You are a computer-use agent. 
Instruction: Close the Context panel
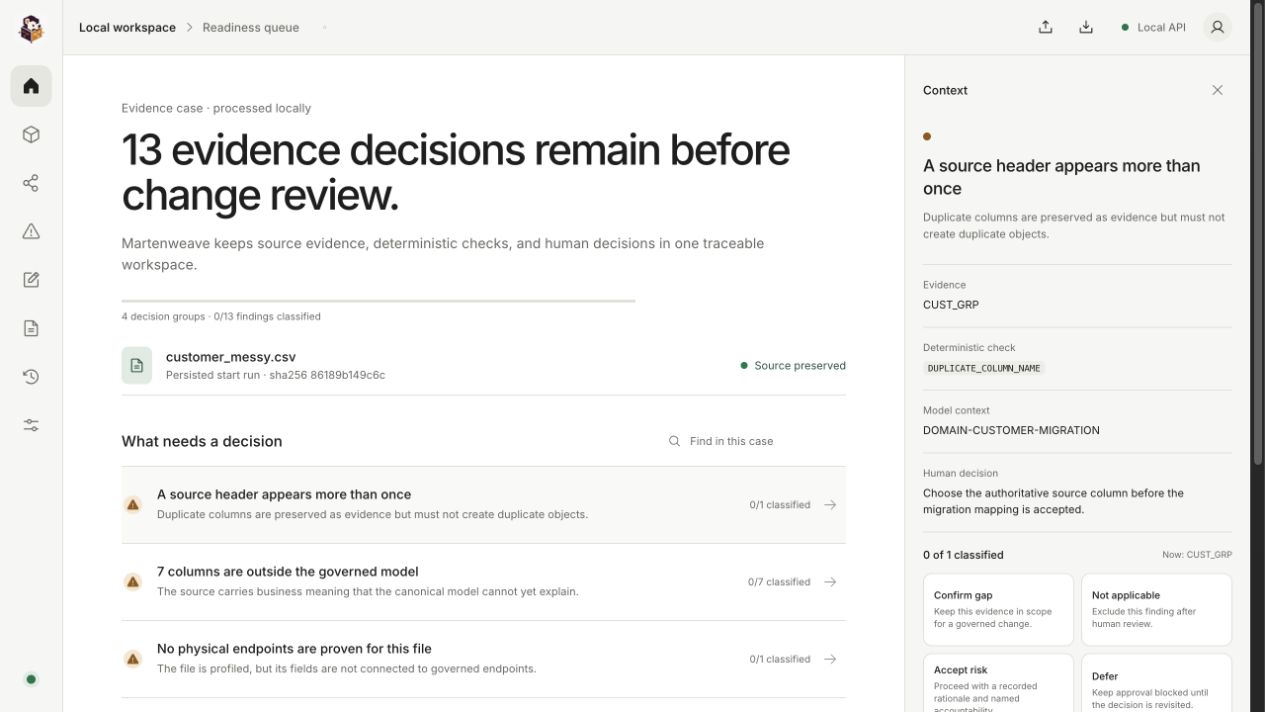[x=1217, y=90]
